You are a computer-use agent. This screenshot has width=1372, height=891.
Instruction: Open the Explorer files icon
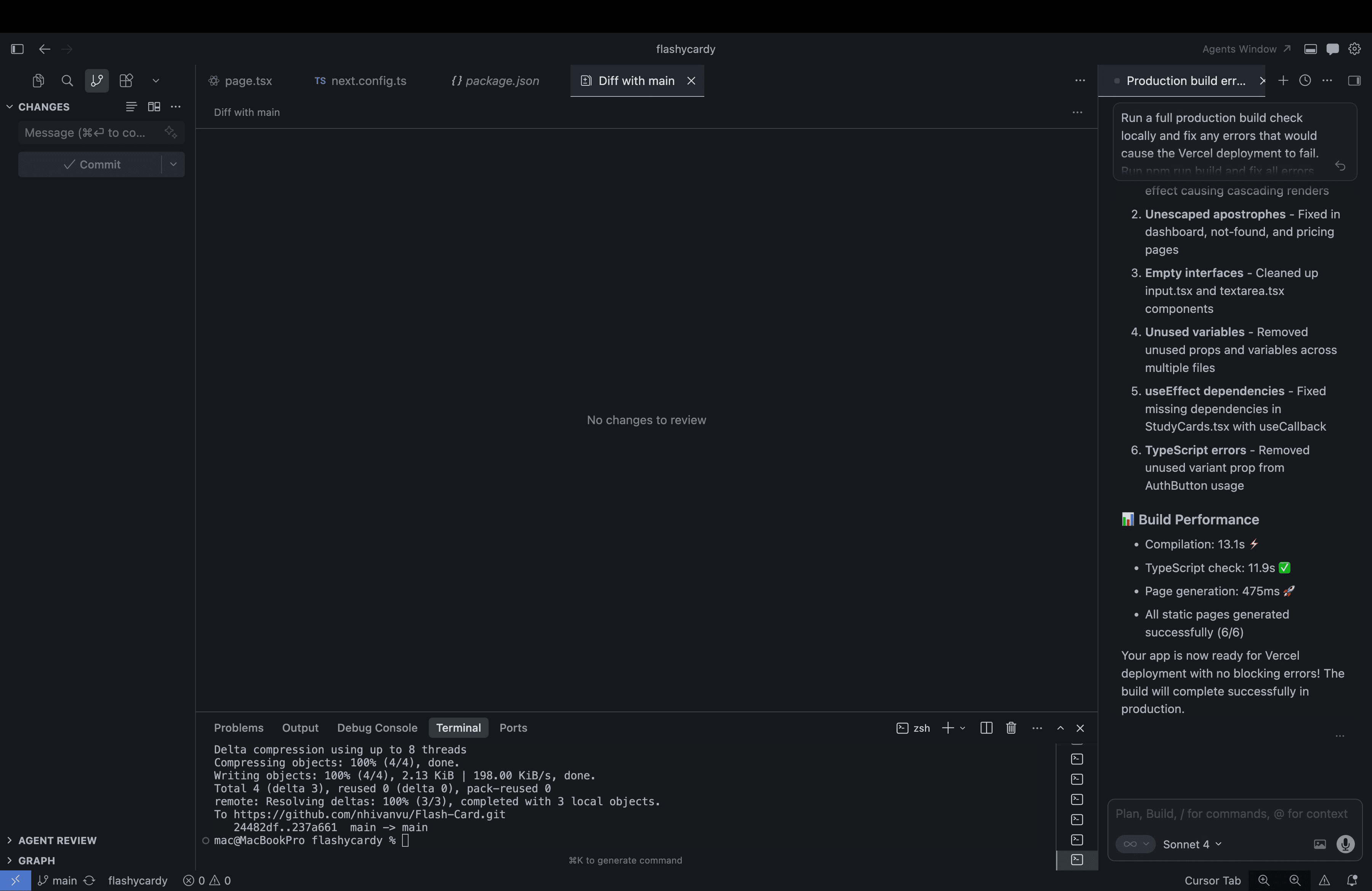point(38,81)
